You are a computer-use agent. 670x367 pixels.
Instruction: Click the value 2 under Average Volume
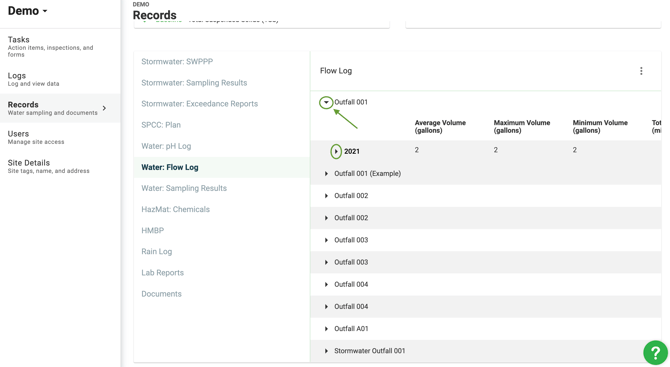[417, 150]
